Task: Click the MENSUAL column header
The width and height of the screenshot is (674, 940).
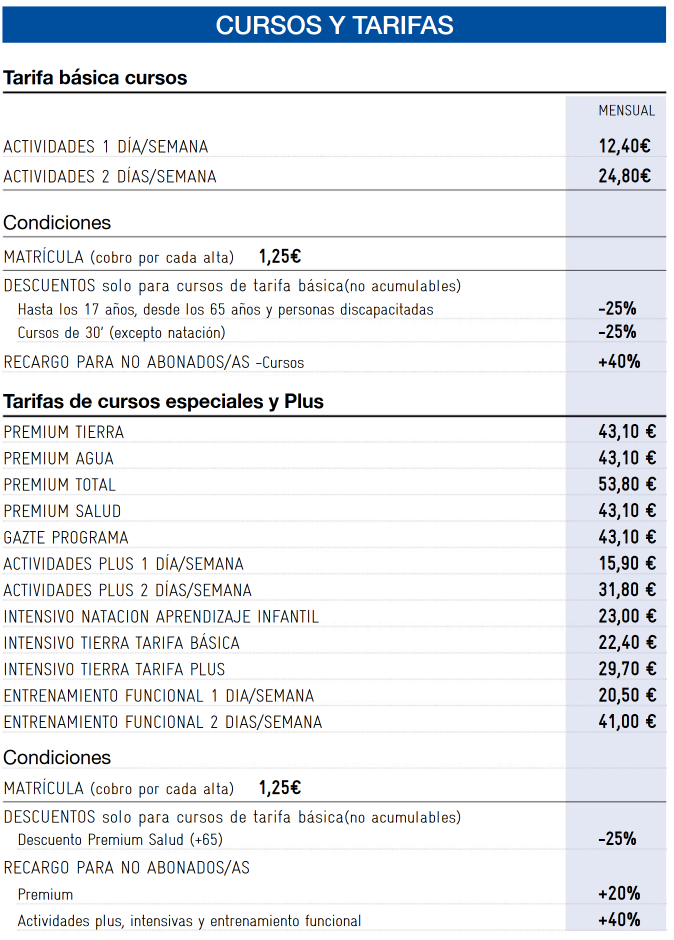Action: click(x=627, y=110)
